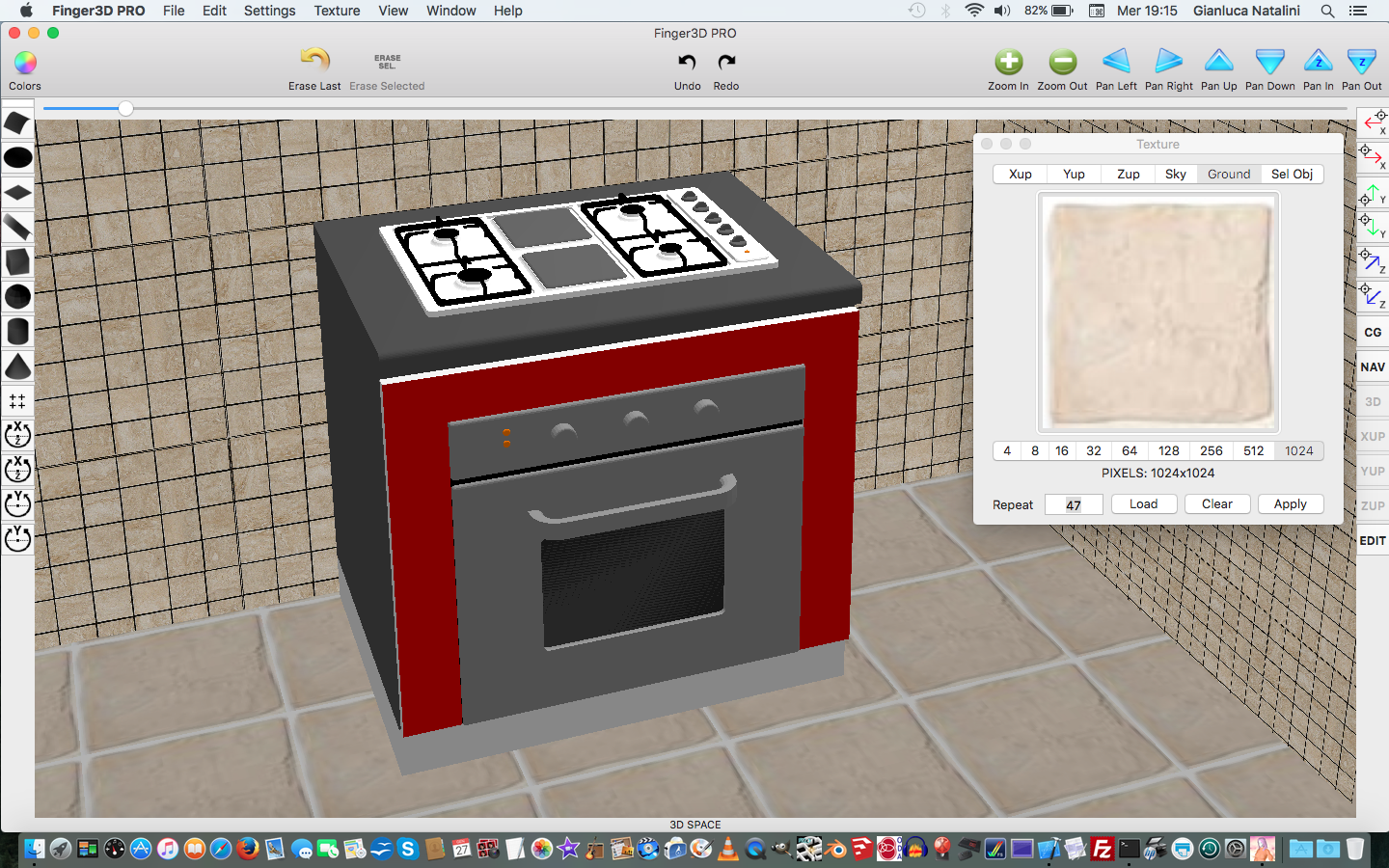Open the View menu

click(x=393, y=11)
